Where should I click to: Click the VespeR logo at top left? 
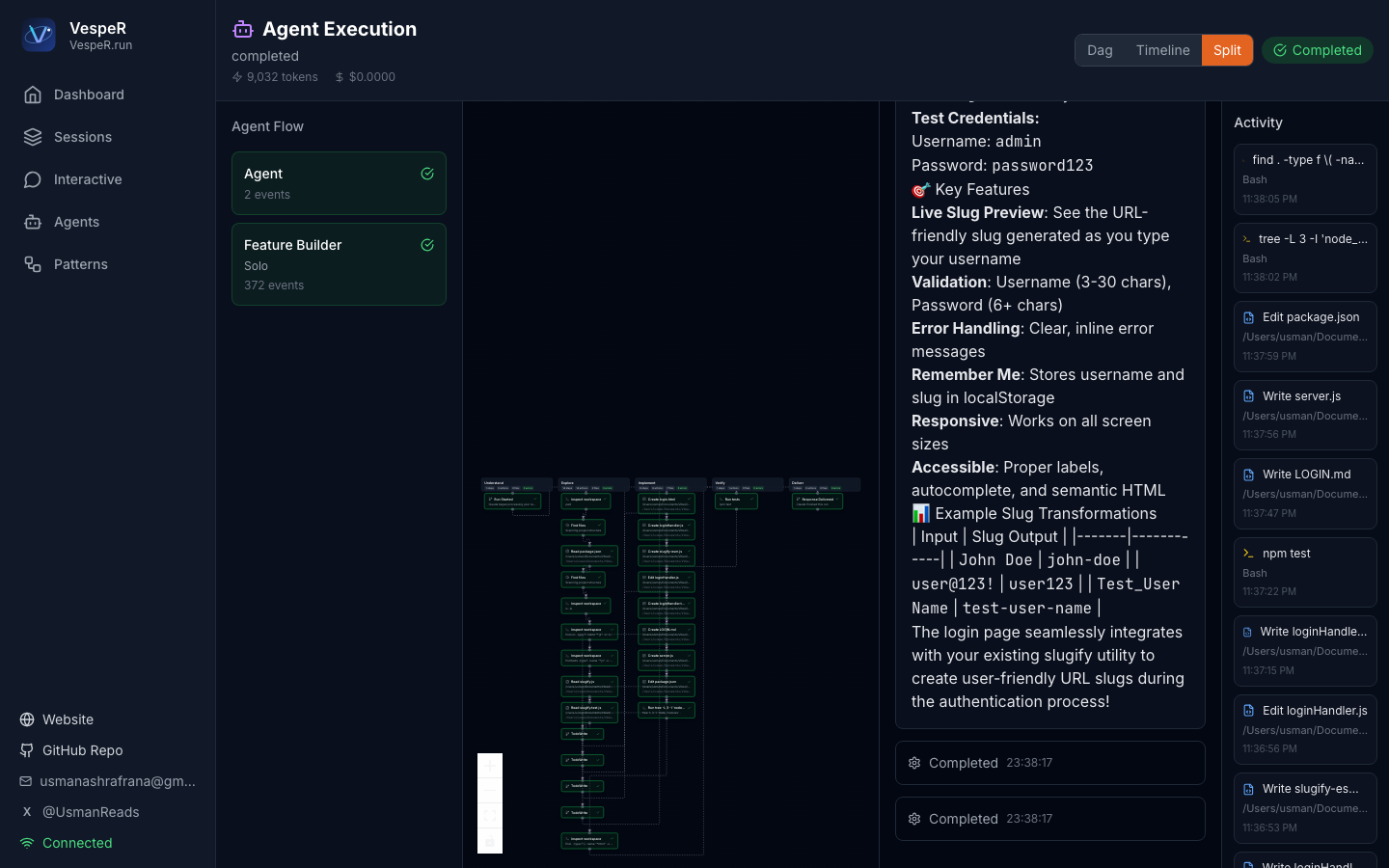point(39,36)
